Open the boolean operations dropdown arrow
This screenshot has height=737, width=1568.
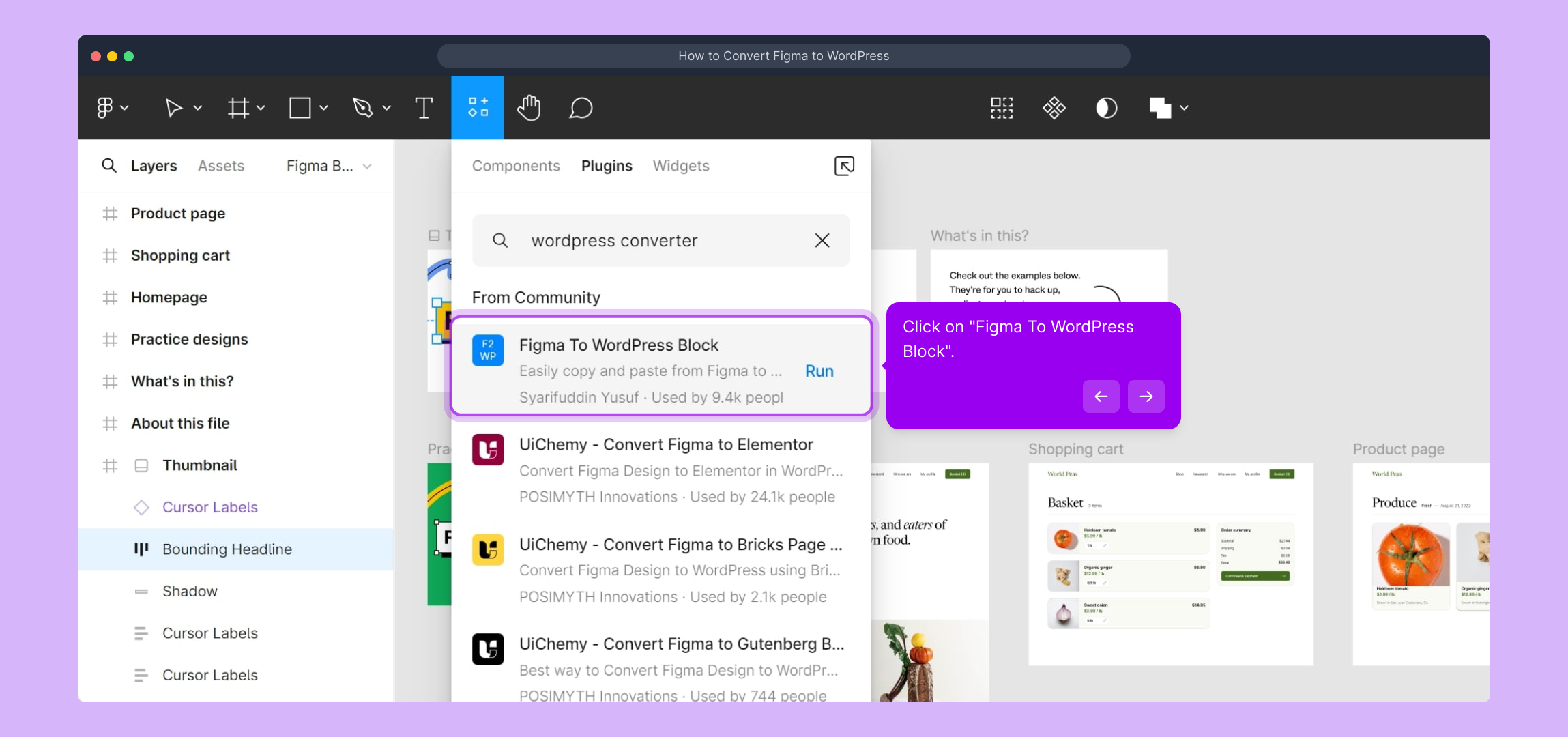click(x=1185, y=108)
